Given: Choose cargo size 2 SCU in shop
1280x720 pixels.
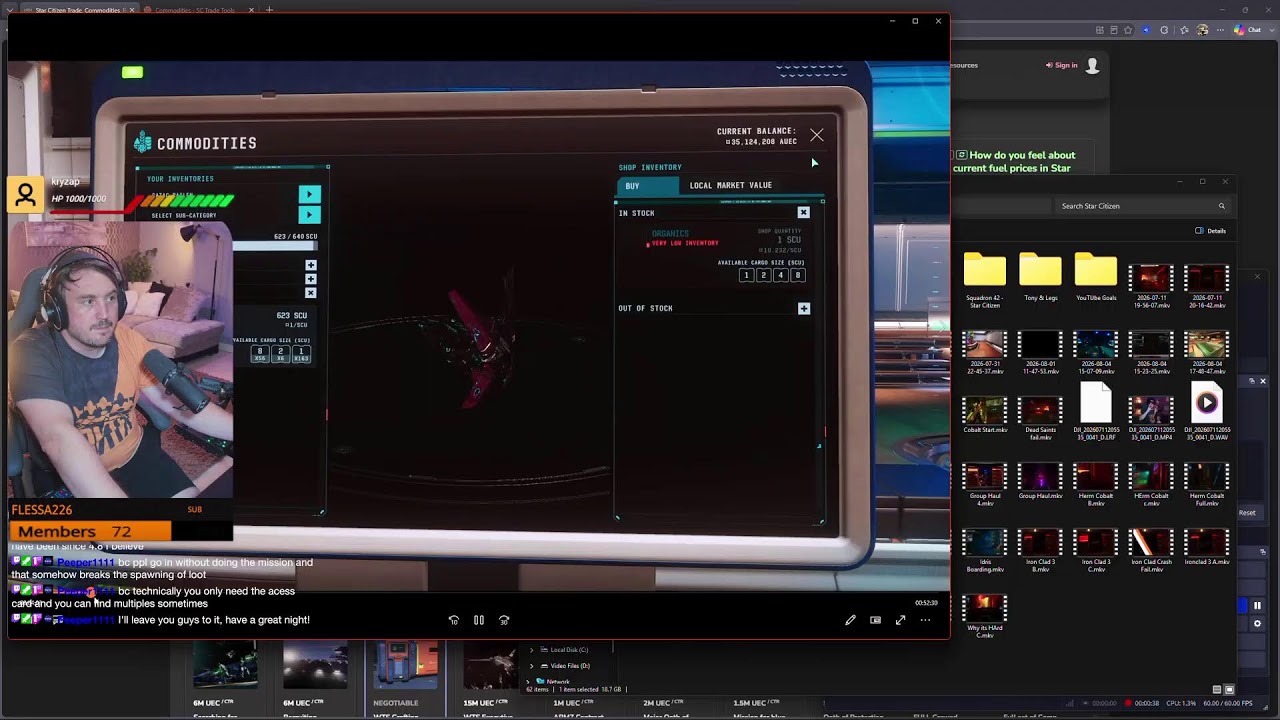Looking at the screenshot, I should click(763, 275).
